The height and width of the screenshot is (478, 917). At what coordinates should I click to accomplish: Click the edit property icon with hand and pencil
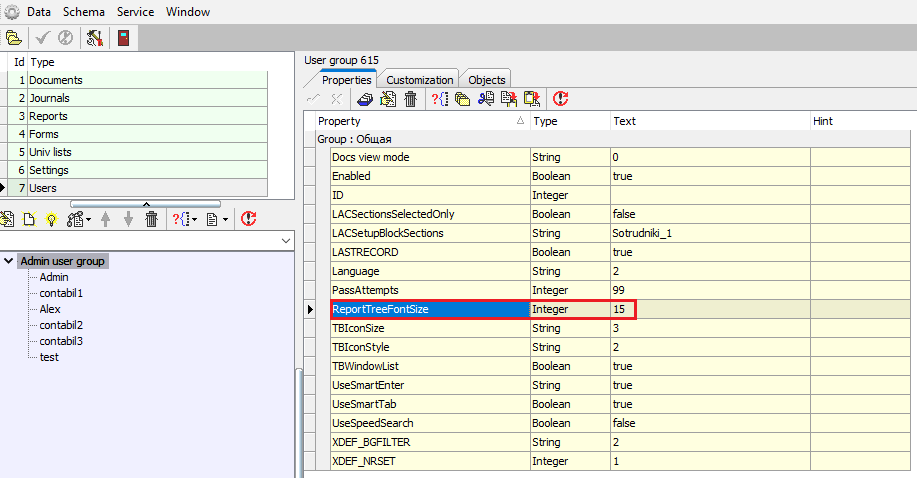(x=388, y=99)
